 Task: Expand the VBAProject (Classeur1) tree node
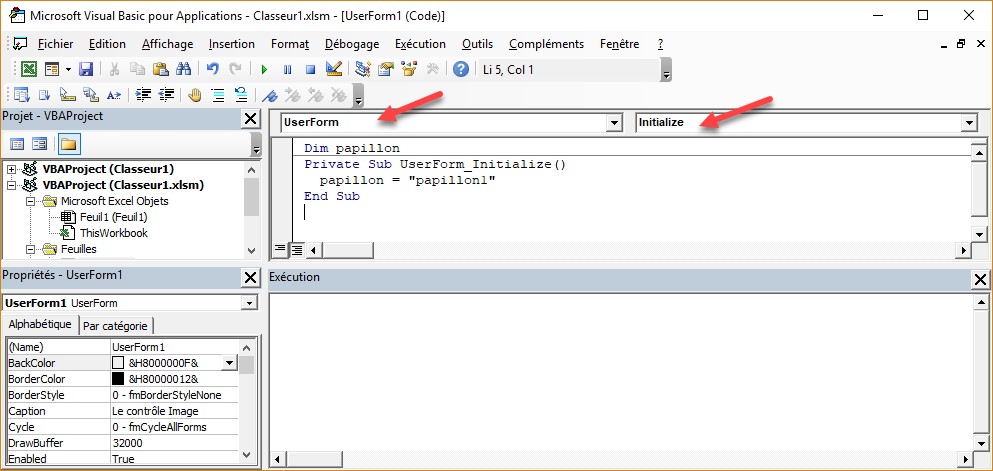point(12,169)
